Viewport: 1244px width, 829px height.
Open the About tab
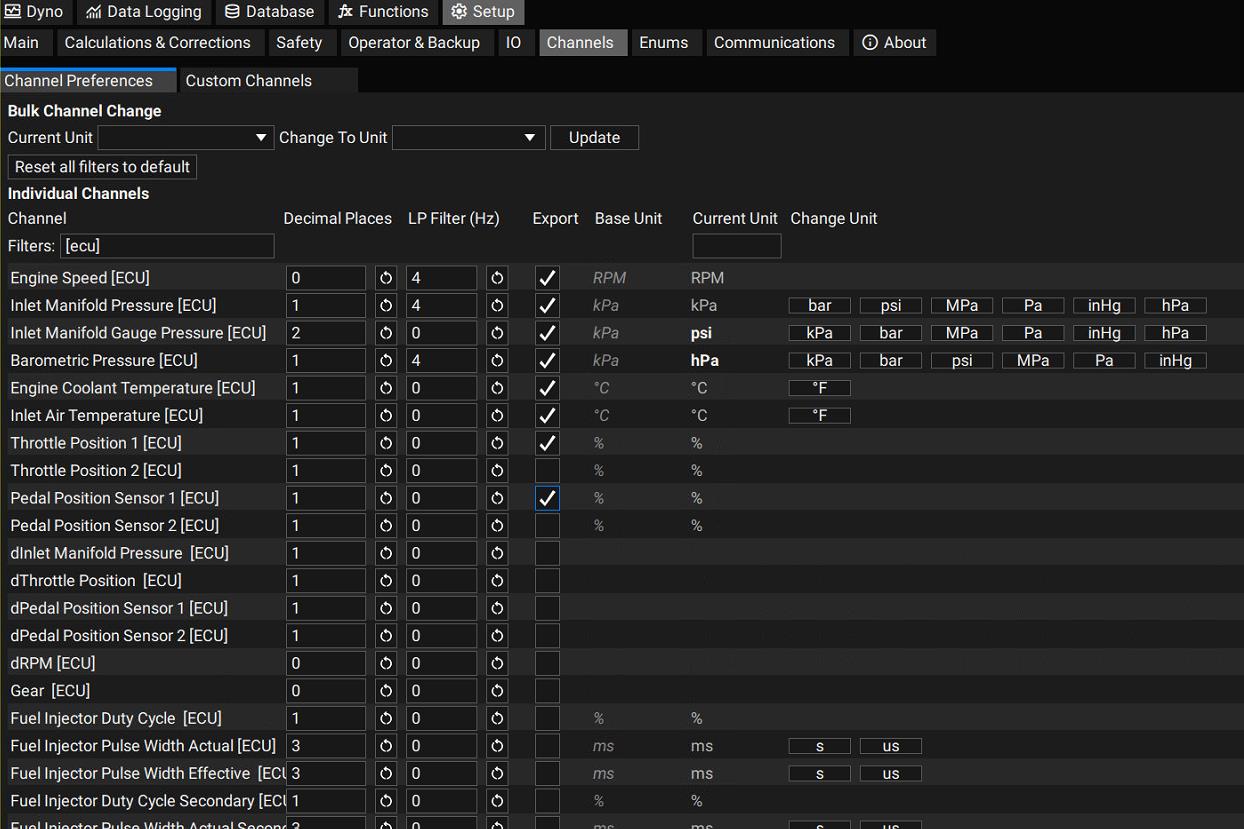pos(894,42)
